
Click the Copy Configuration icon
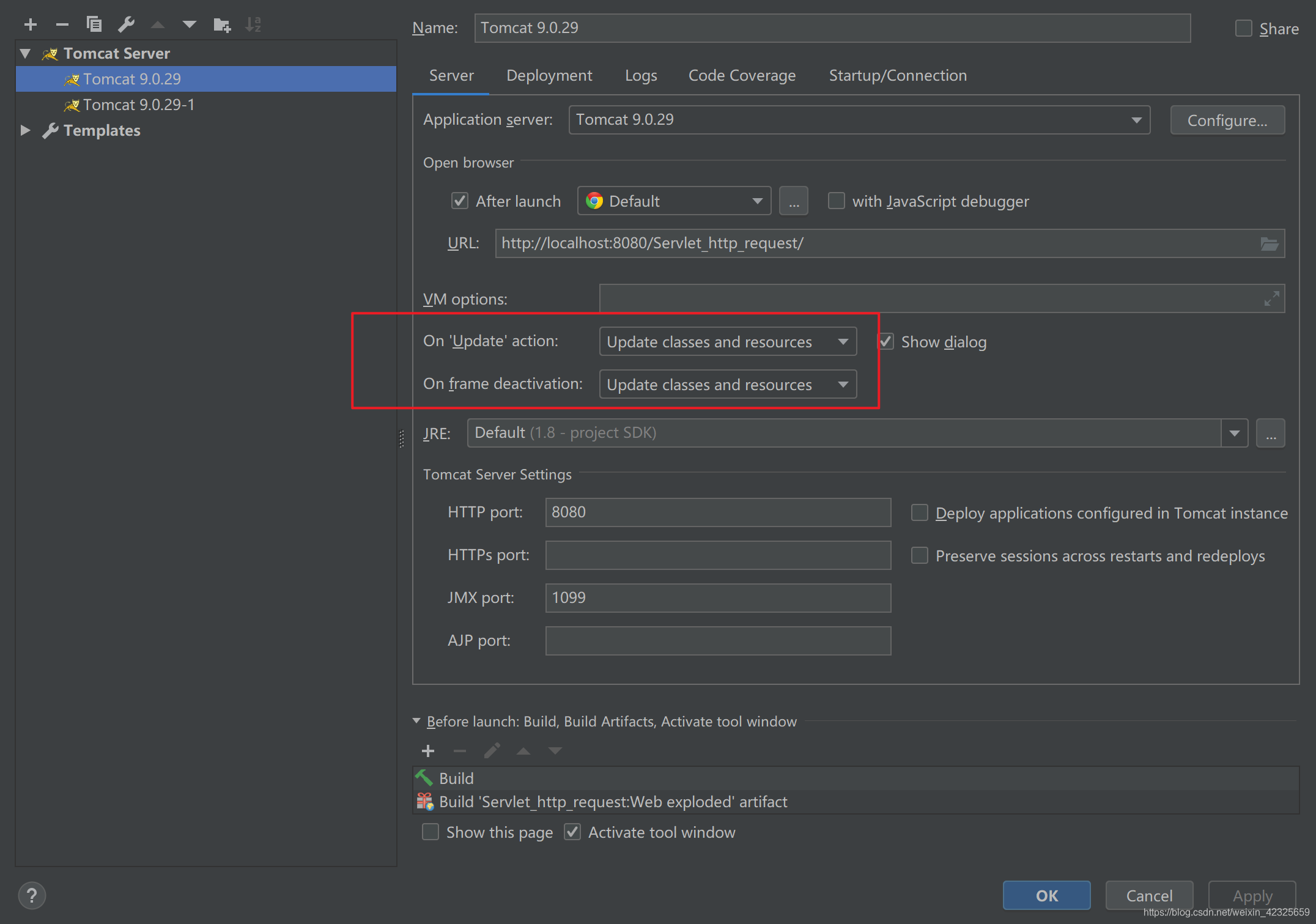click(94, 24)
